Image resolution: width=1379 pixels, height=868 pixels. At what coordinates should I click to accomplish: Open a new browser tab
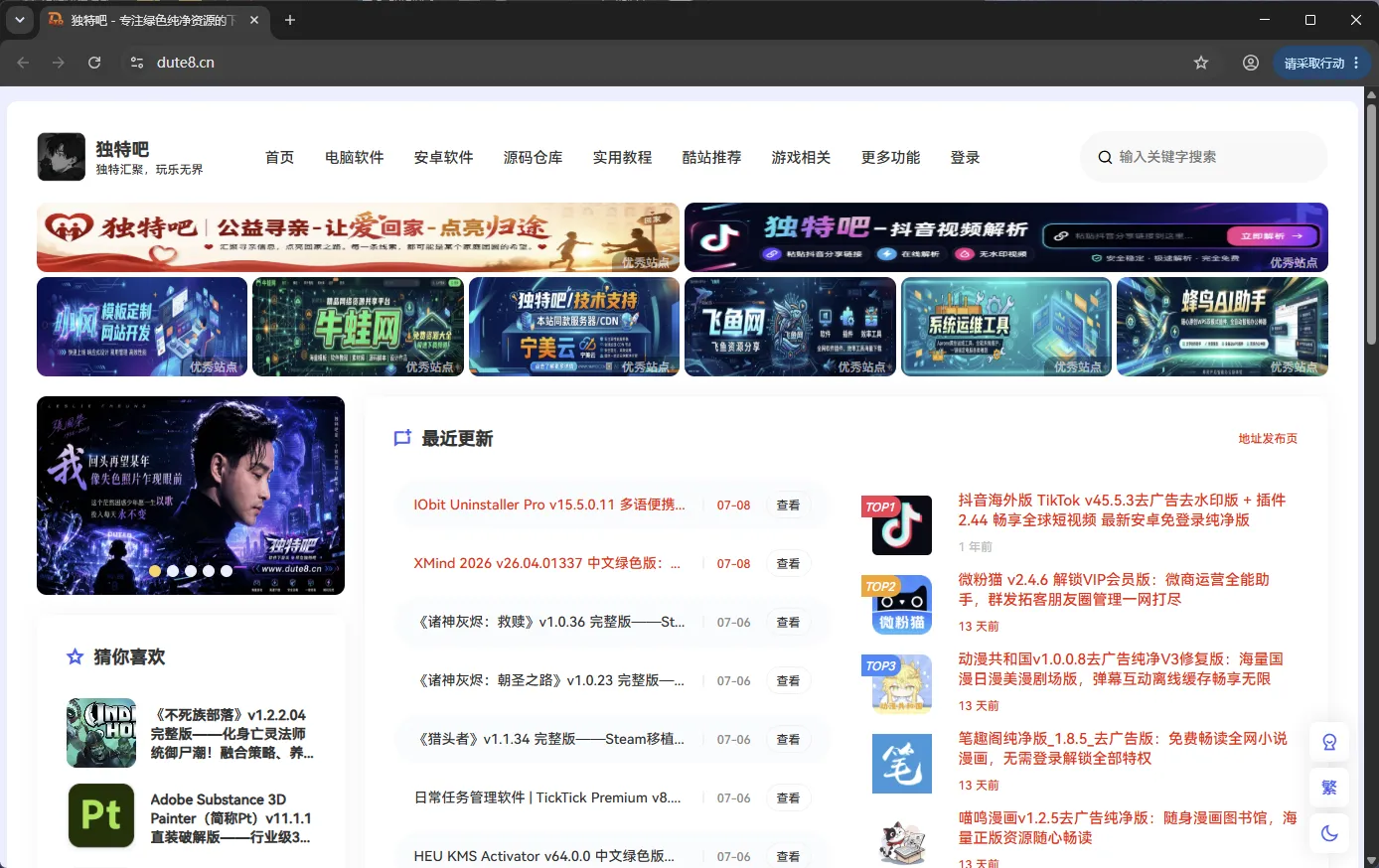290,20
